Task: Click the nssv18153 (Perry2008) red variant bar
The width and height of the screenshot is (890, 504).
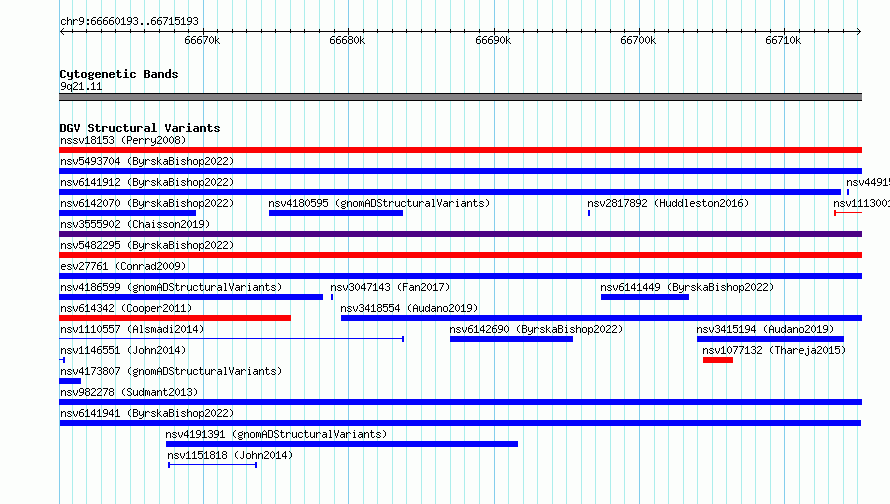Action: (x=460, y=150)
